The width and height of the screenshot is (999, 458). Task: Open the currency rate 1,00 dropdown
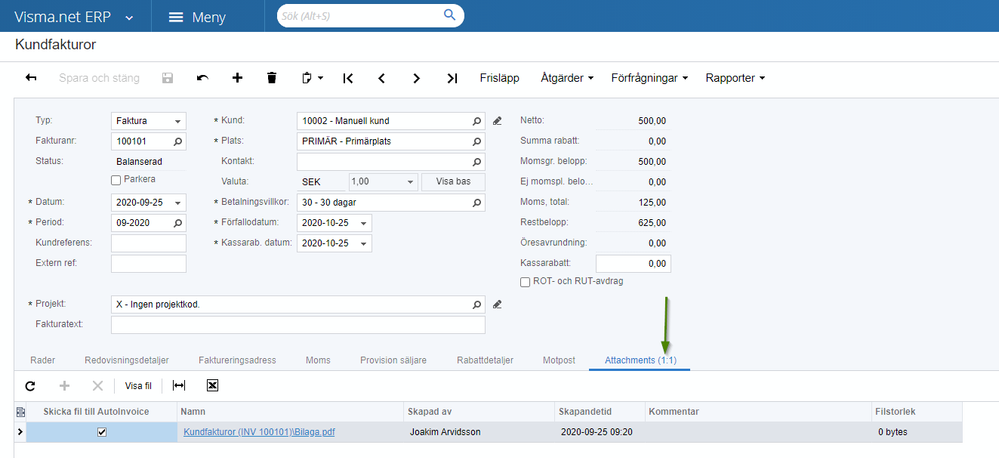pos(411,182)
